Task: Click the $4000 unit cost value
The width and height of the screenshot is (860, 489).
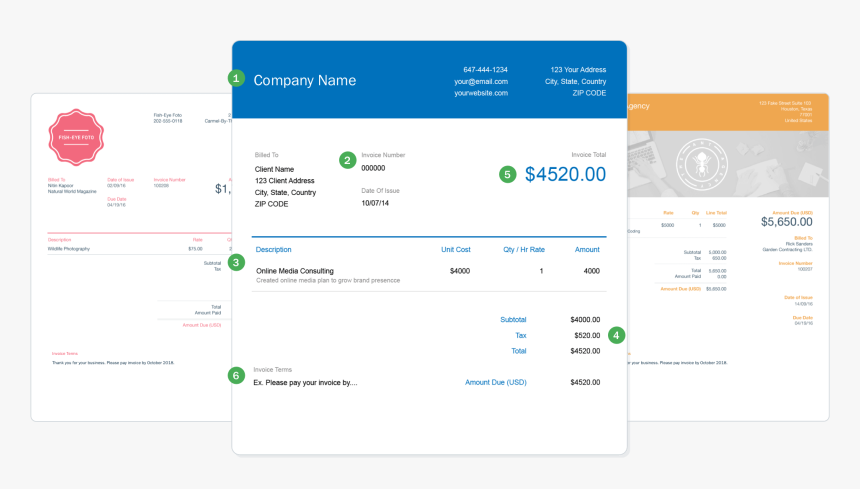Action: pyautogui.click(x=460, y=271)
